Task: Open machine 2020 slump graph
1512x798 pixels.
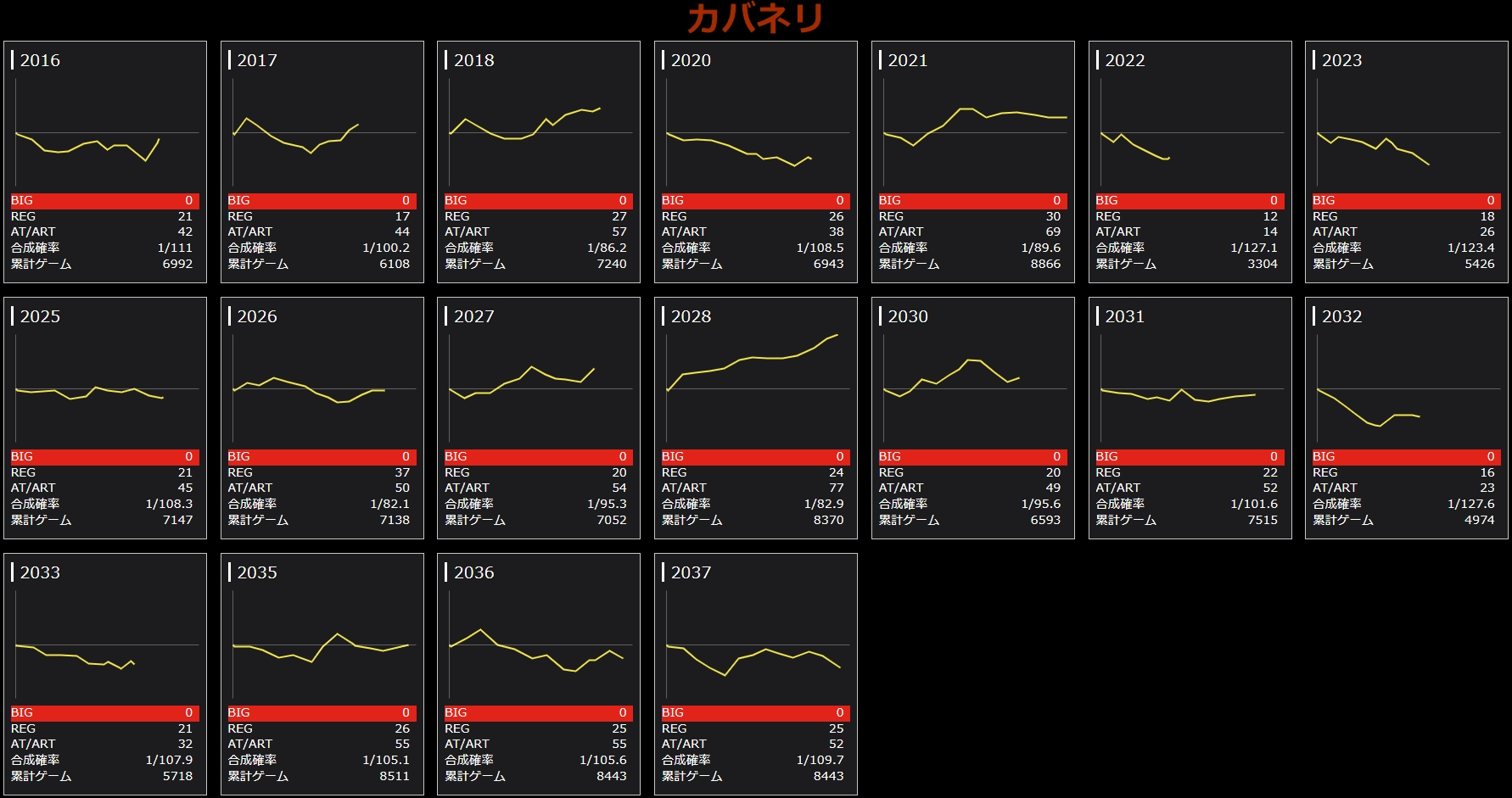Action: (758, 132)
